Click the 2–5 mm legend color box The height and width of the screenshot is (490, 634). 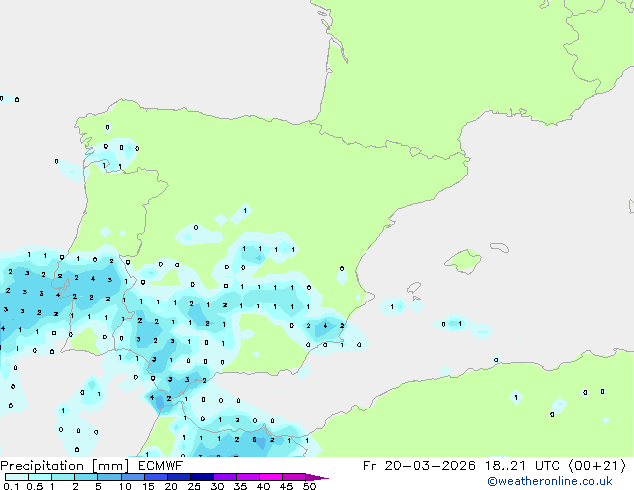click(86, 477)
